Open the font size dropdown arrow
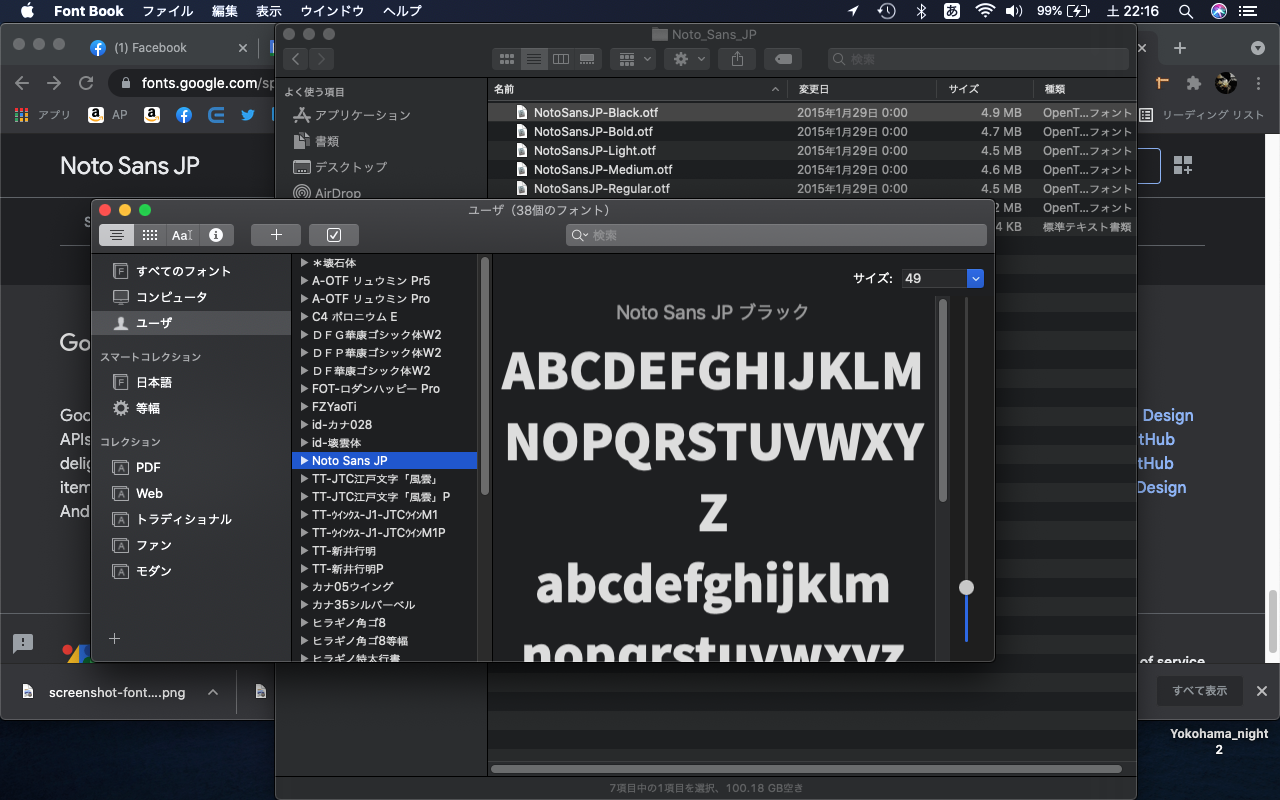 click(976, 279)
